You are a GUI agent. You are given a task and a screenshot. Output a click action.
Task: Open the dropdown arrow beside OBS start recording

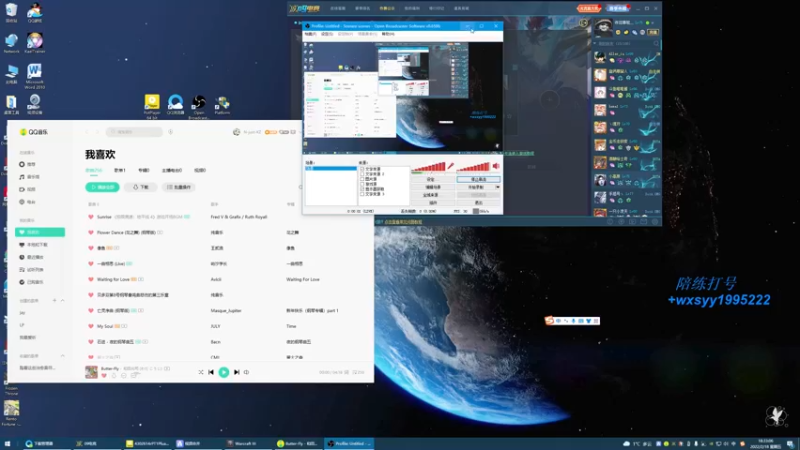click(498, 187)
